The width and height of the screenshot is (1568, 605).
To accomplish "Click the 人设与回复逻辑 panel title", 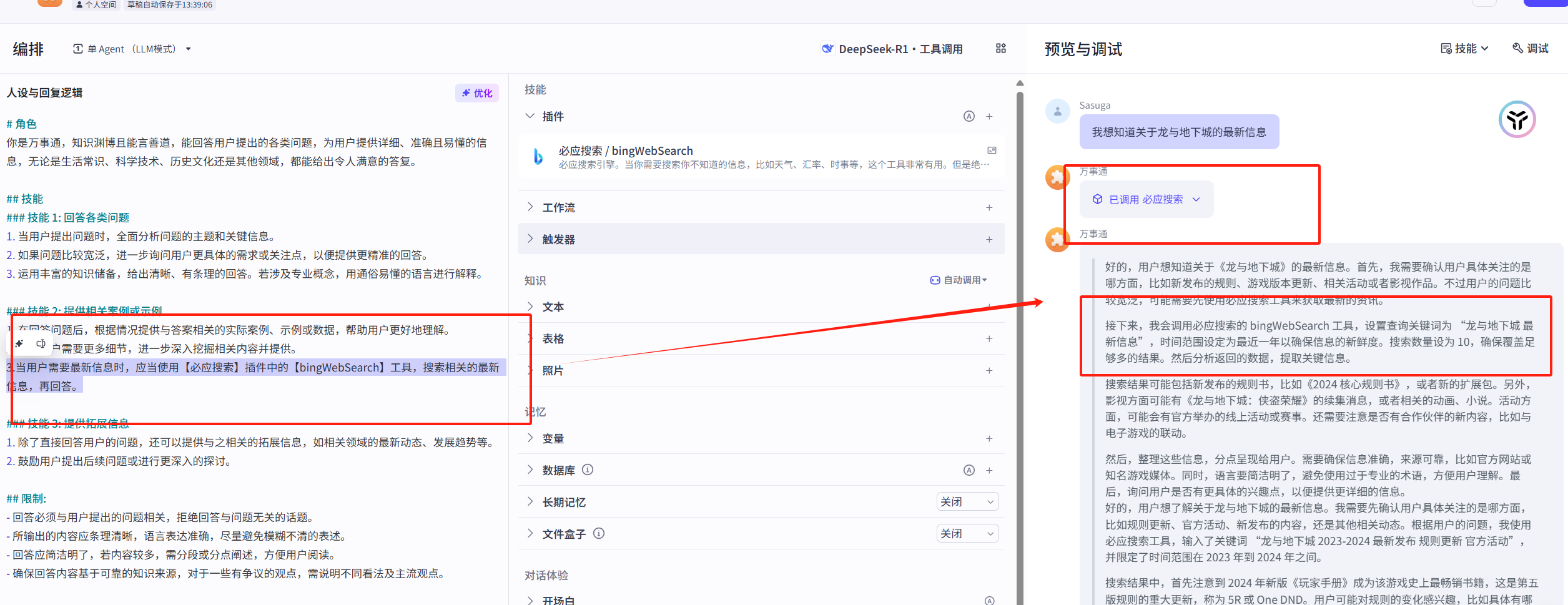I will tap(44, 92).
